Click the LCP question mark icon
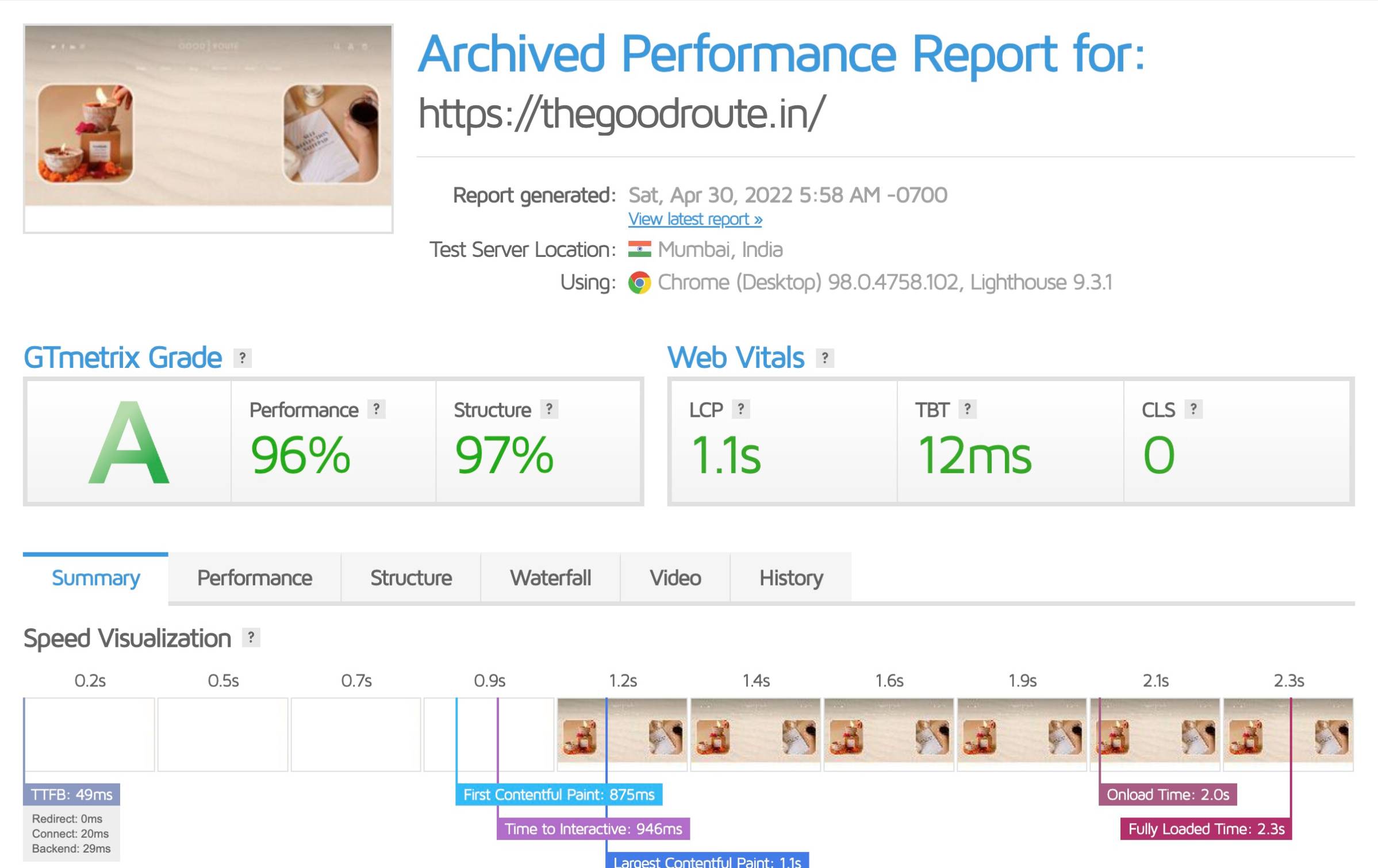The height and width of the screenshot is (868, 1378). pyautogui.click(x=740, y=409)
